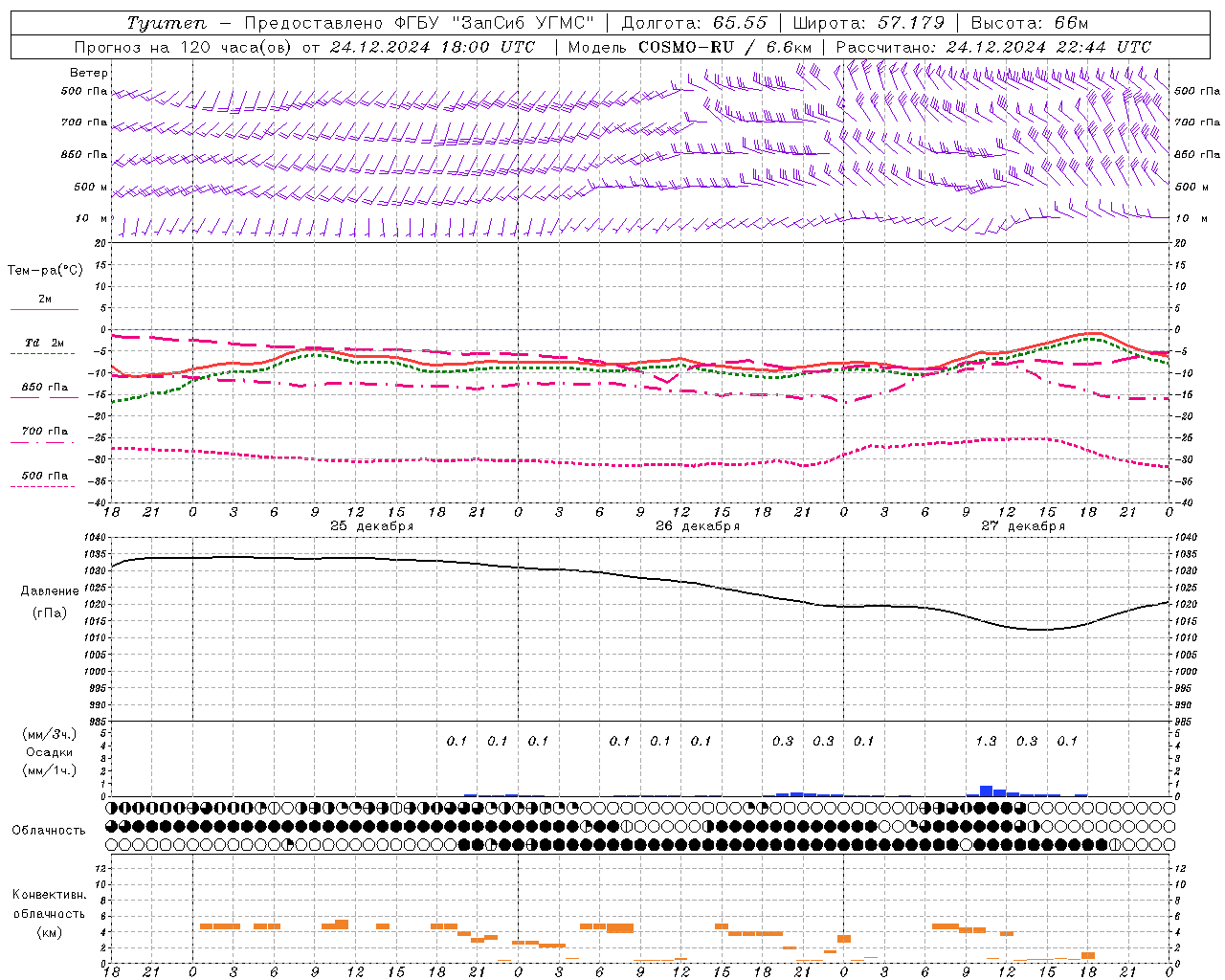Image resolution: width=1225 pixels, height=980 pixels.
Task: Click the 26 декабря date label
Action: tap(697, 525)
